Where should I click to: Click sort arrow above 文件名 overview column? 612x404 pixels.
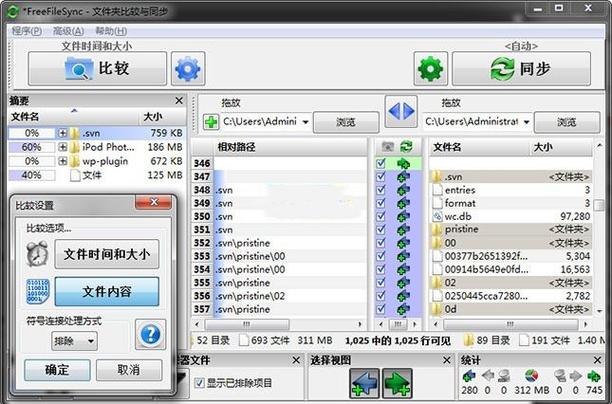pyautogui.click(x=74, y=111)
